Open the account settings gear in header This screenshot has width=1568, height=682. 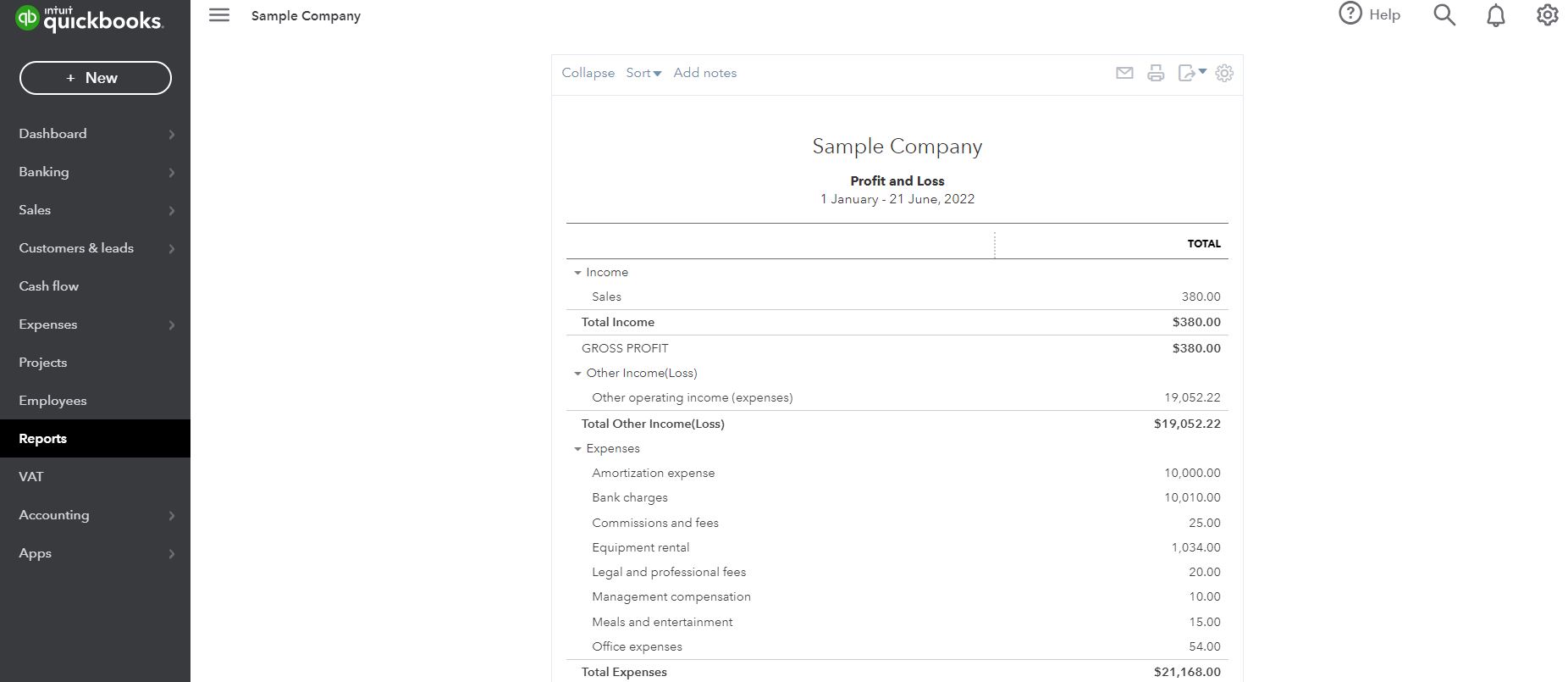1547,15
